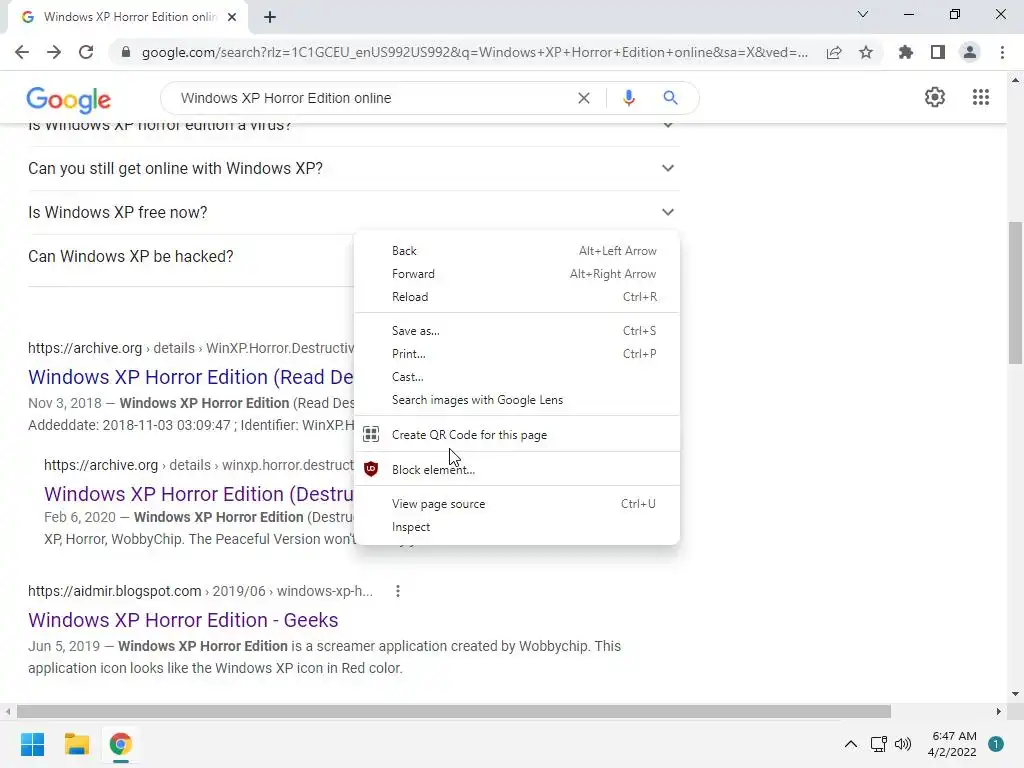The height and width of the screenshot is (768, 1024).
Task: Click the scroll-left arrow of horizontal scrollbar
Action: [x=8, y=711]
